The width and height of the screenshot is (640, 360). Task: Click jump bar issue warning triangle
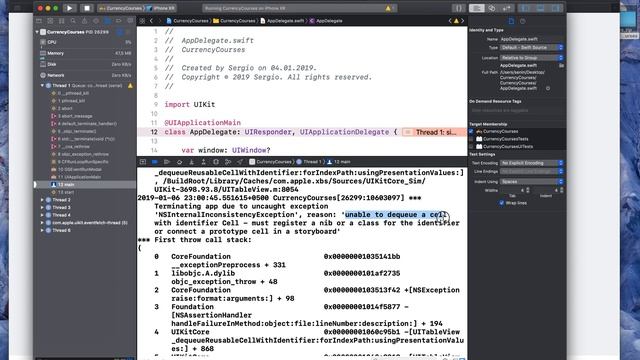pyautogui.click(x=456, y=21)
